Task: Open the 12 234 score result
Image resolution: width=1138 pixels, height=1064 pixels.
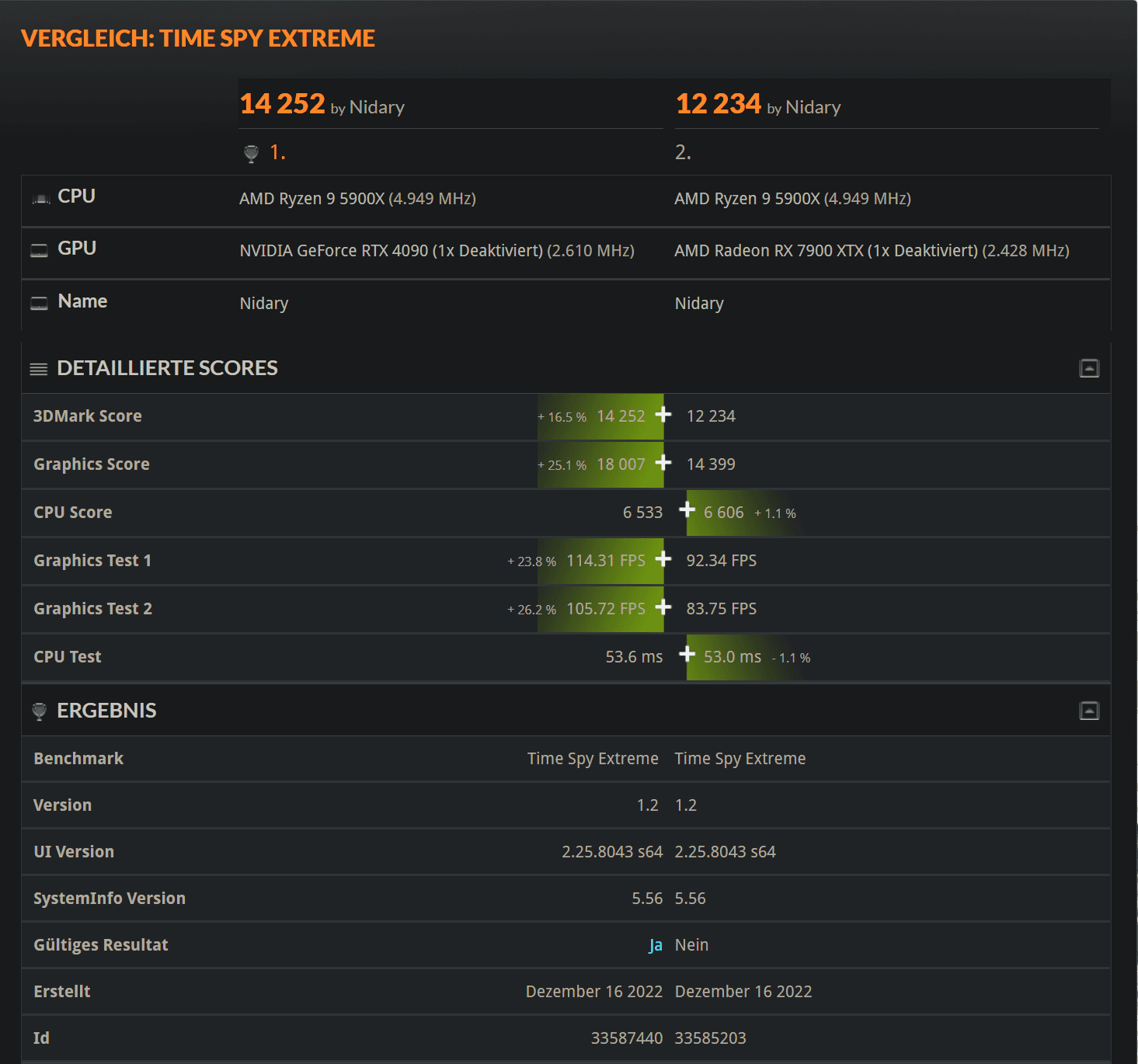Action: tap(719, 103)
